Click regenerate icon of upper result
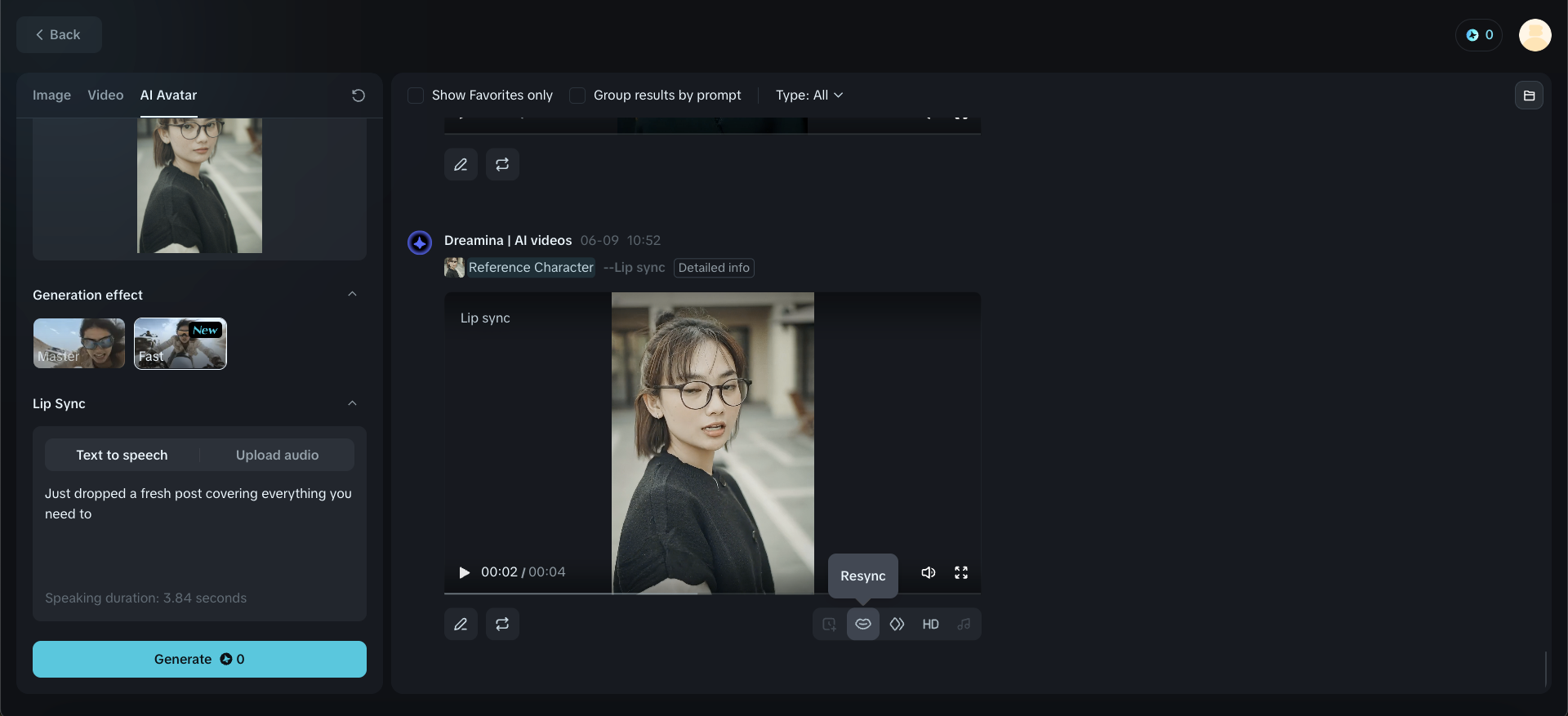Viewport: 1568px width, 716px height. pyautogui.click(x=502, y=164)
